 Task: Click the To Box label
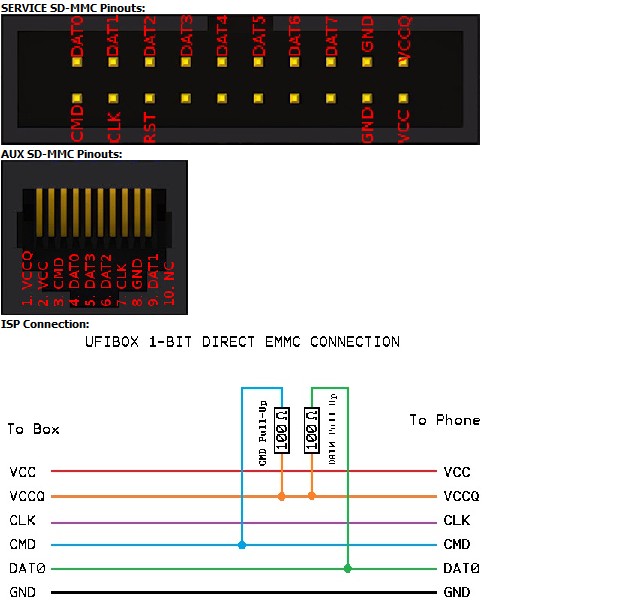click(34, 429)
